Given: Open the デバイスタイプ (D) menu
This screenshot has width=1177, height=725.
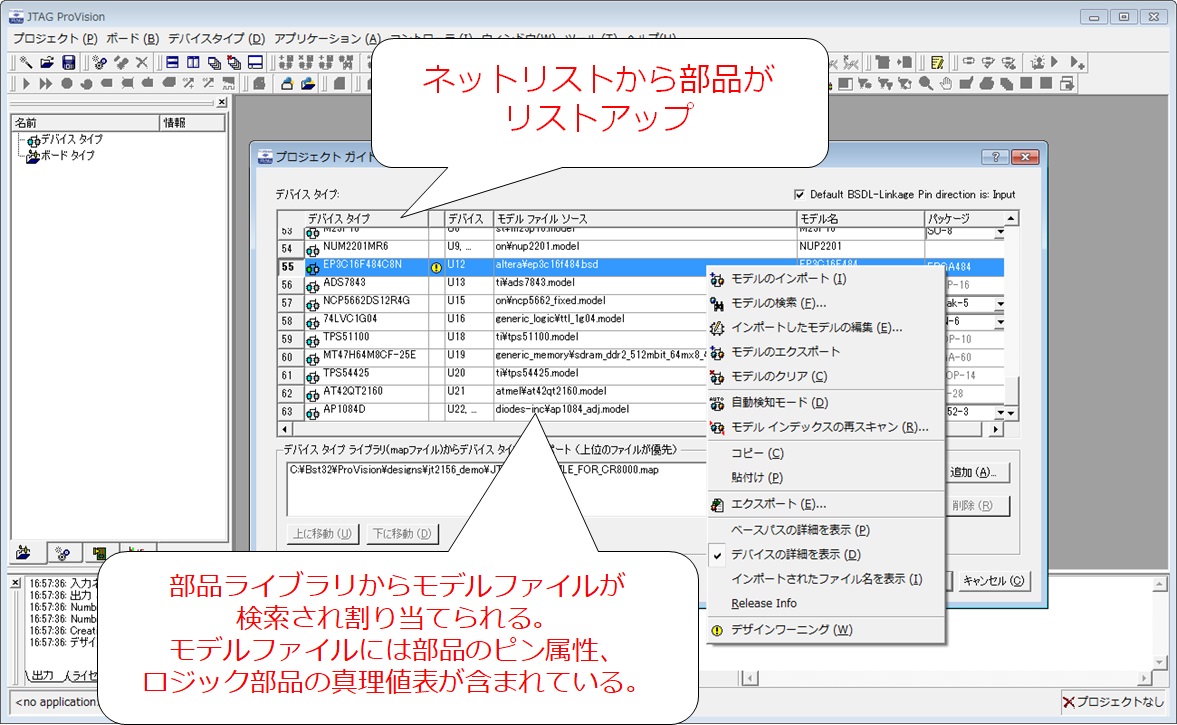Looking at the screenshot, I should coord(216,38).
